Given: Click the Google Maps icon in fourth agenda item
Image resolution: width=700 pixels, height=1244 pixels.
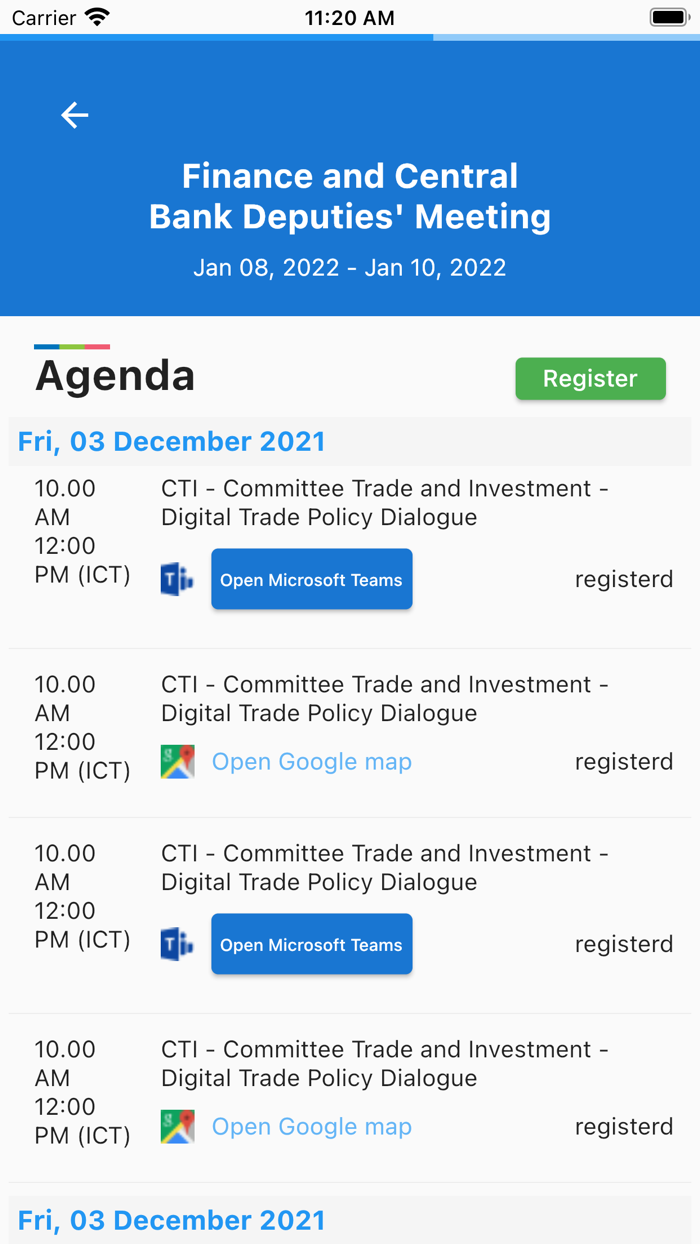Looking at the screenshot, I should click(x=177, y=1127).
